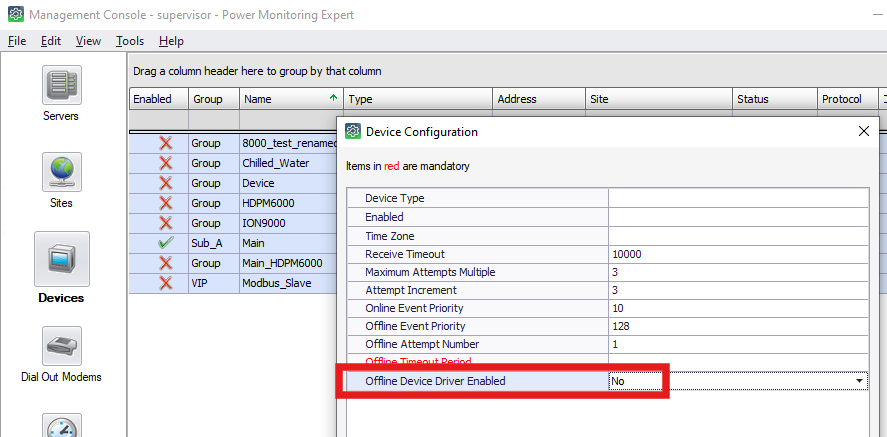The width and height of the screenshot is (887, 437).
Task: Click Offline Event Priority value 128
Action: tap(738, 326)
